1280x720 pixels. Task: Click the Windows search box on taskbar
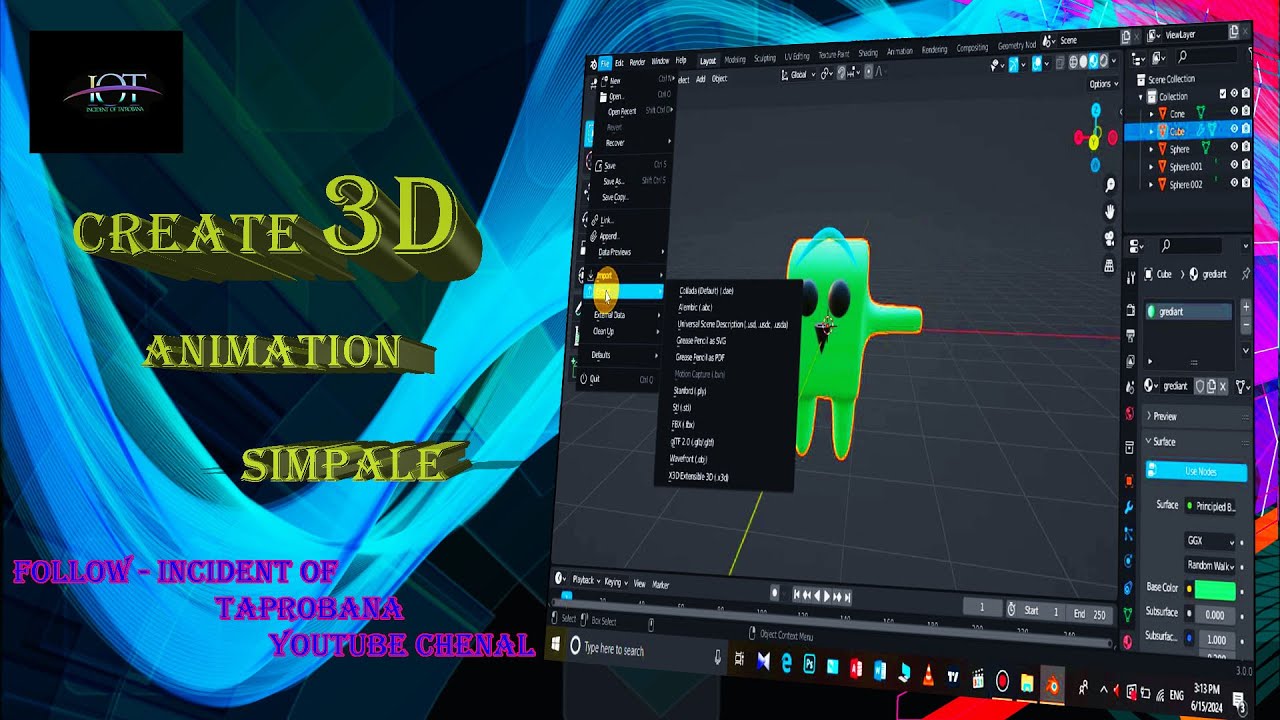point(646,650)
